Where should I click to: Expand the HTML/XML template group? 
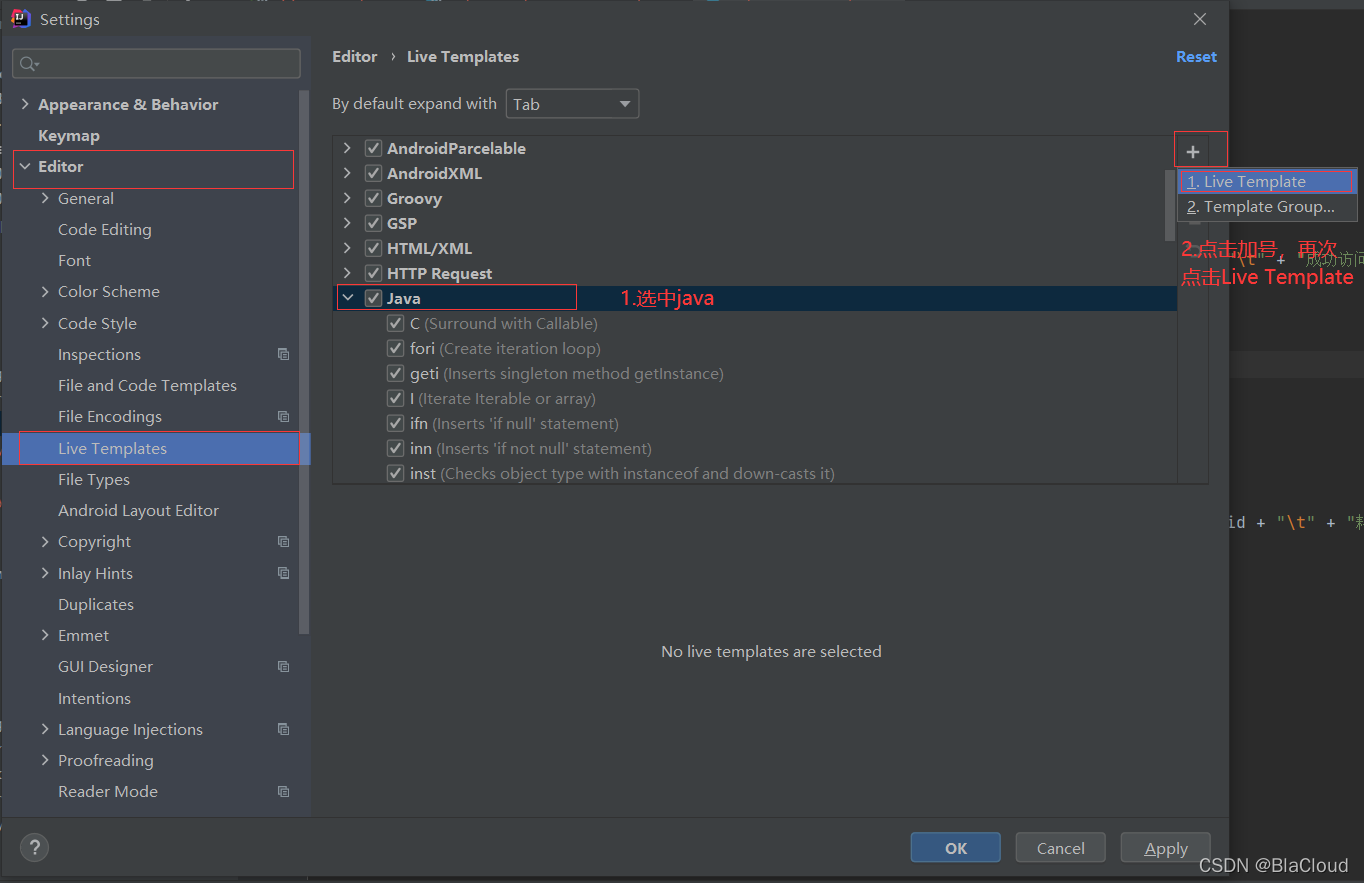click(x=346, y=247)
